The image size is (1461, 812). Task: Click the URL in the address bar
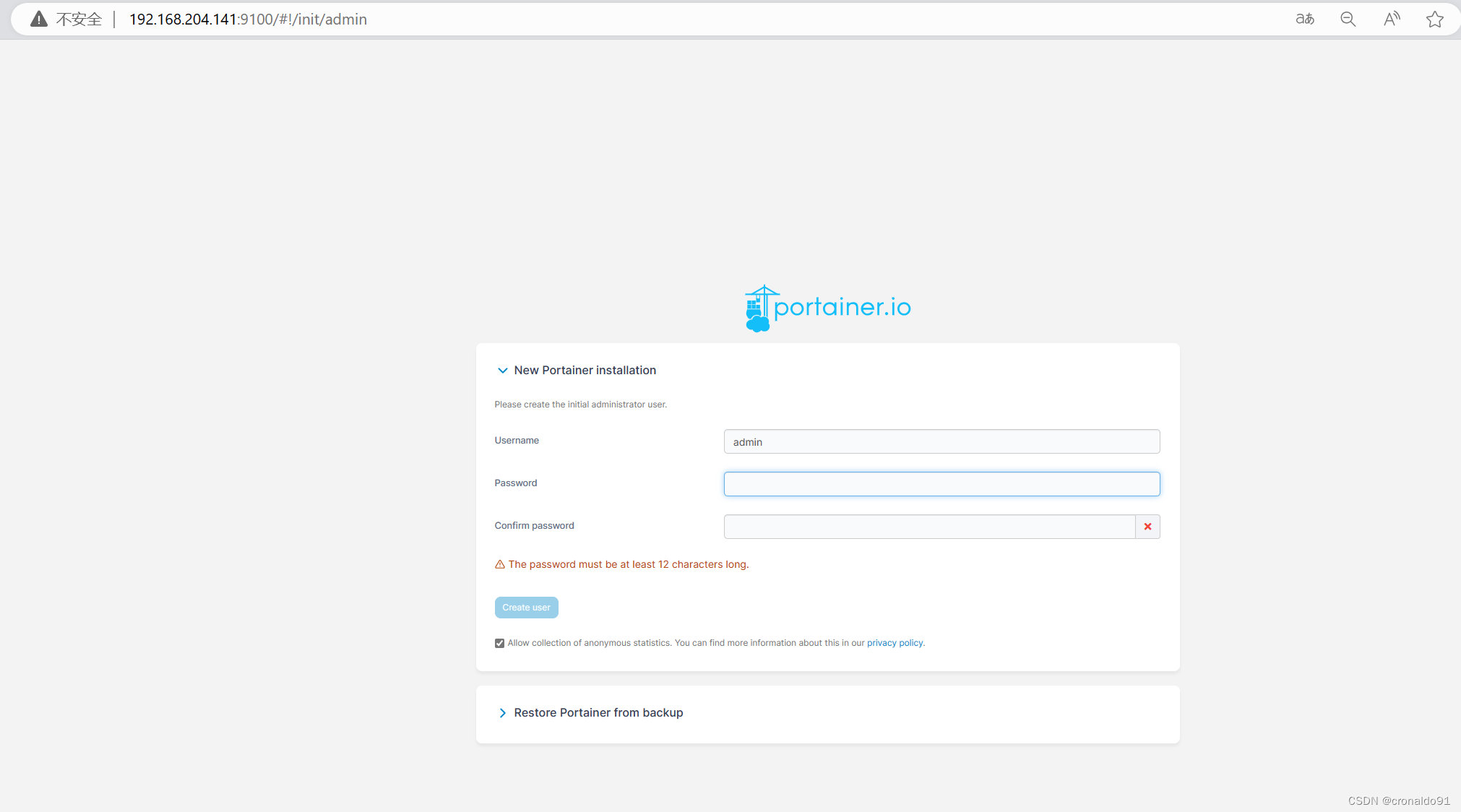coord(248,20)
